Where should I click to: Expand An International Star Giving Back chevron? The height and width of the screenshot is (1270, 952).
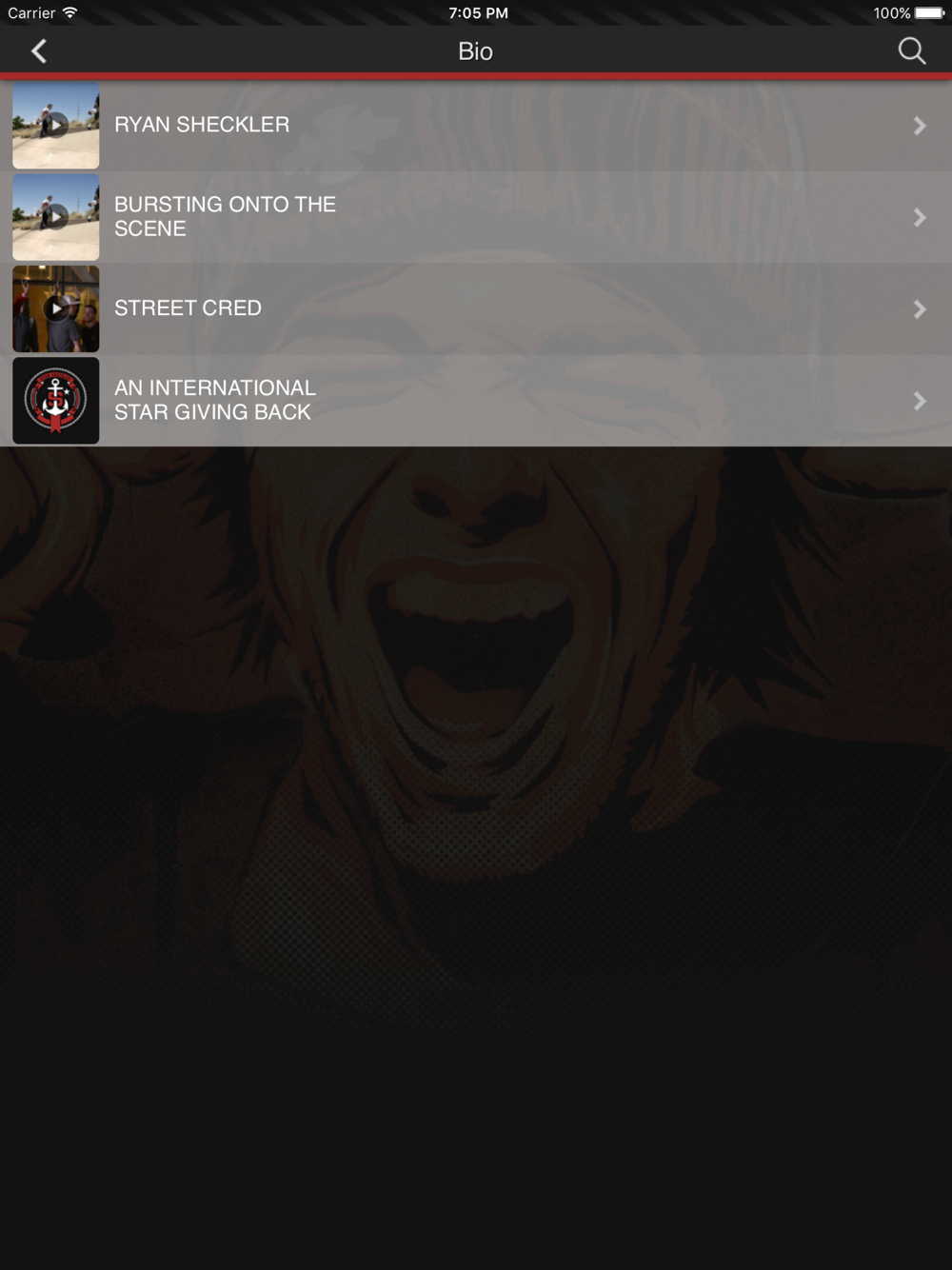[920, 401]
